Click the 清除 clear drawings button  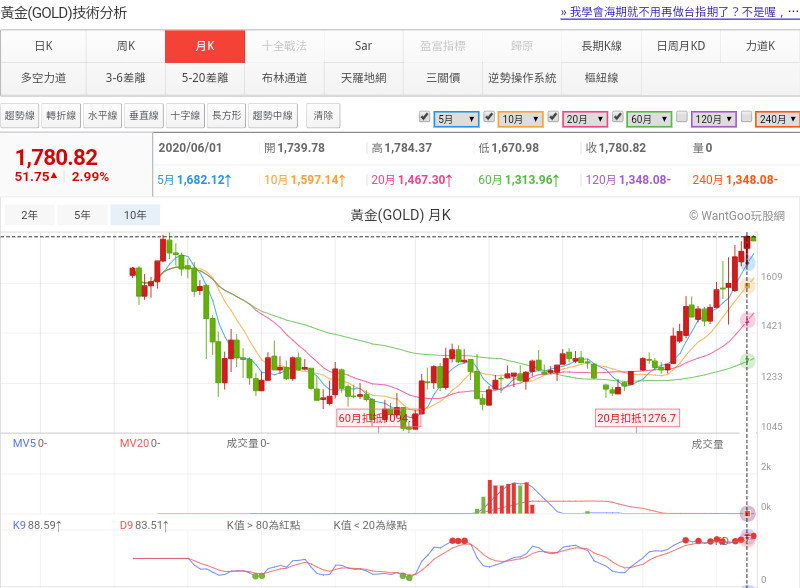[x=323, y=115]
